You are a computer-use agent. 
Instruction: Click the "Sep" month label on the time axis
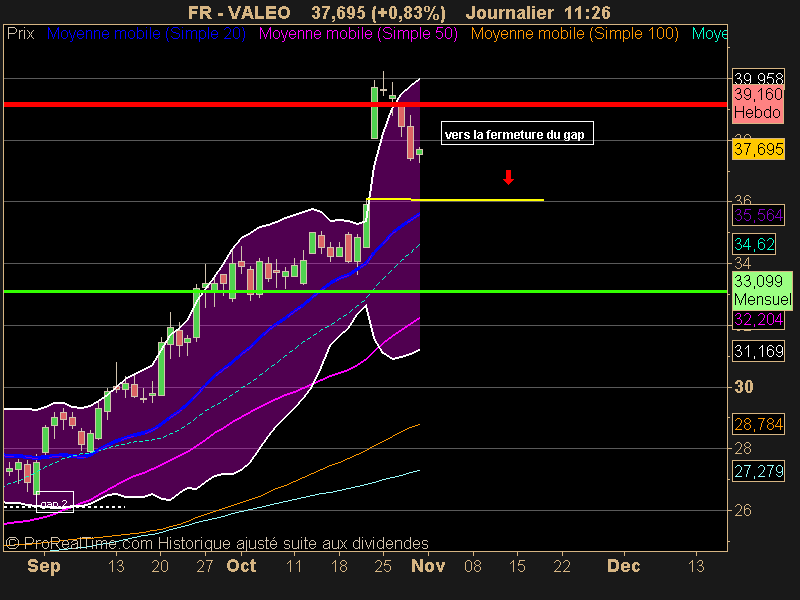pos(44,566)
